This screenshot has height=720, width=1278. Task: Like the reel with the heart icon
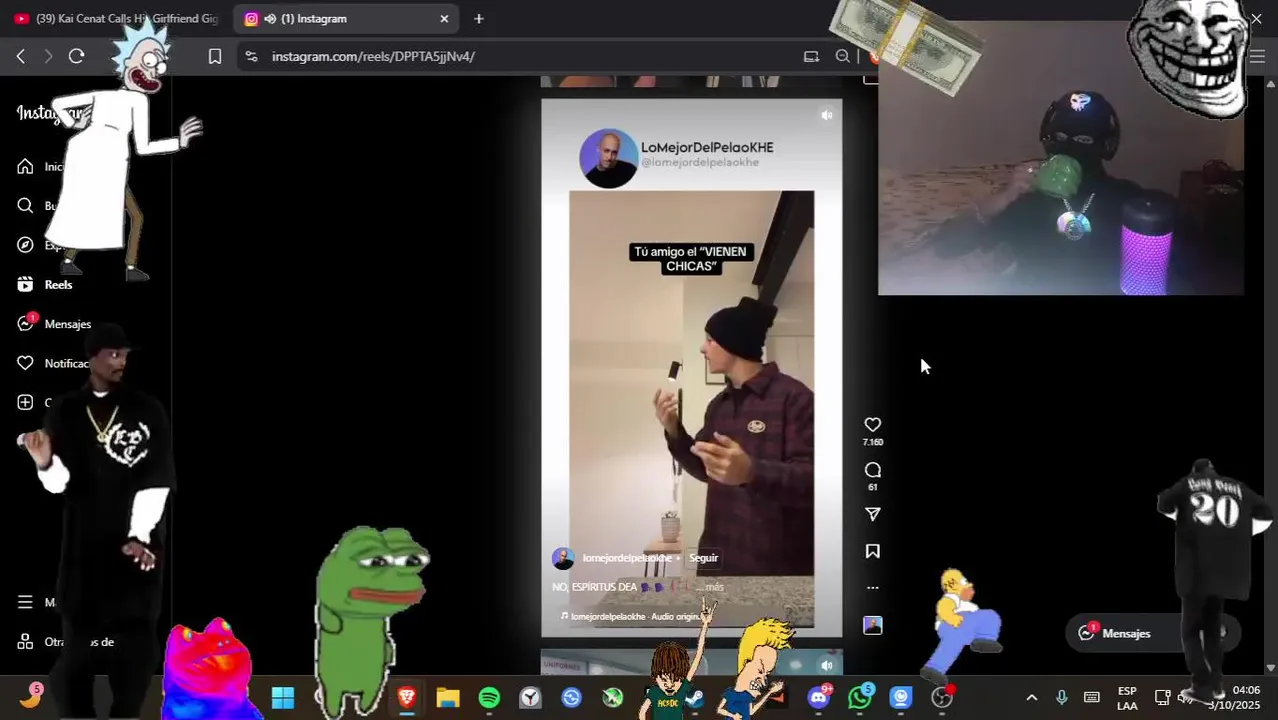pyautogui.click(x=872, y=425)
